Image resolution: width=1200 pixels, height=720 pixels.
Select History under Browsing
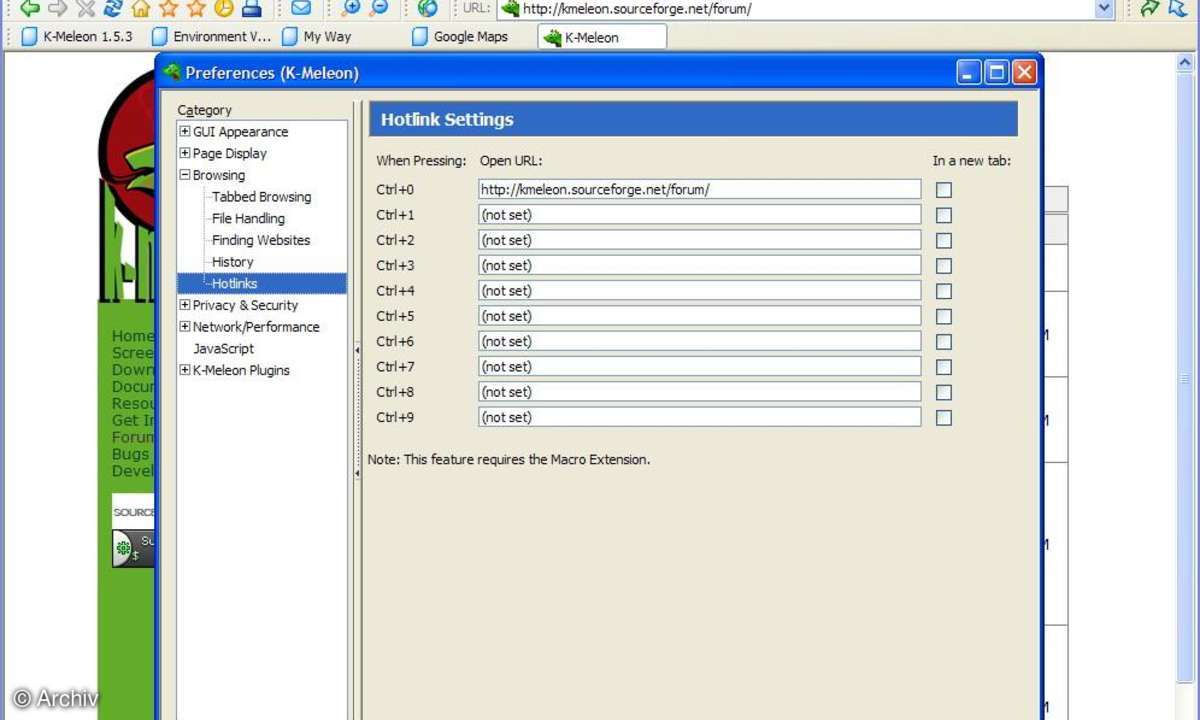[232, 262]
